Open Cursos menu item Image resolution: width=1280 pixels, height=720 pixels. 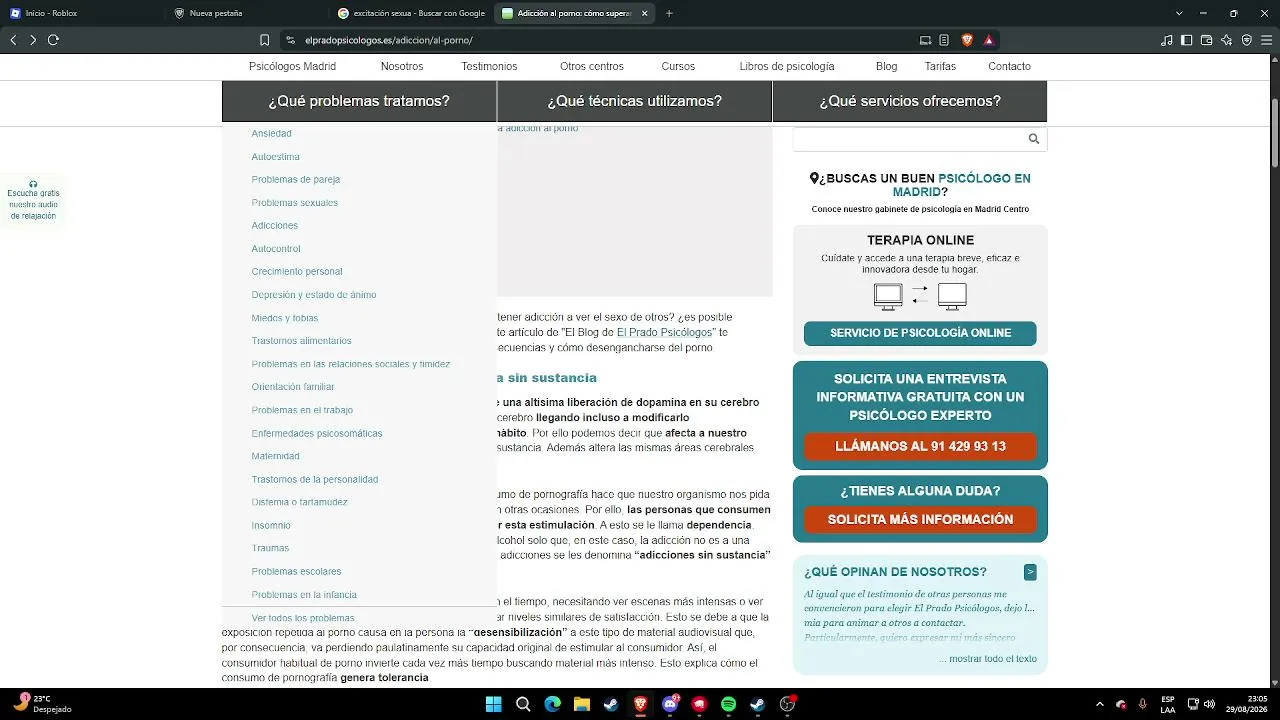pyautogui.click(x=678, y=66)
